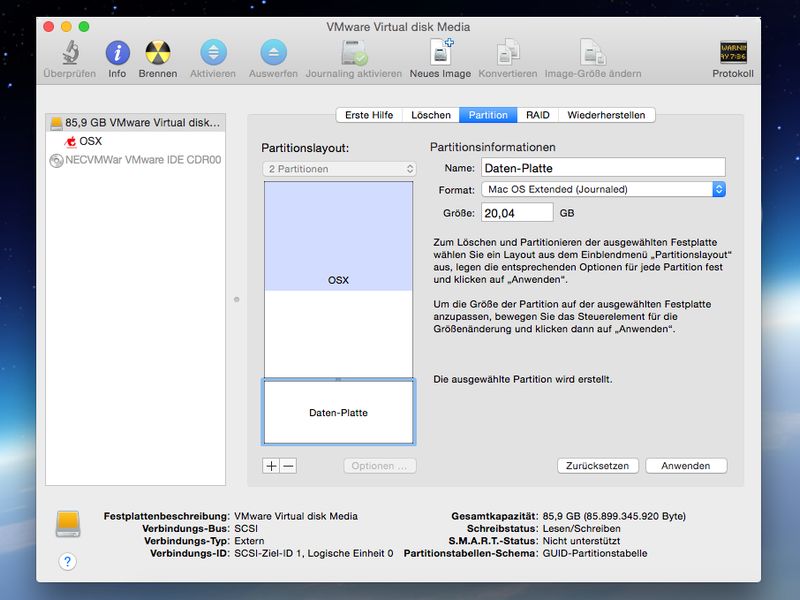The image size is (800, 600).
Task: Click the Image-Größe ändern icon
Action: (x=593, y=53)
